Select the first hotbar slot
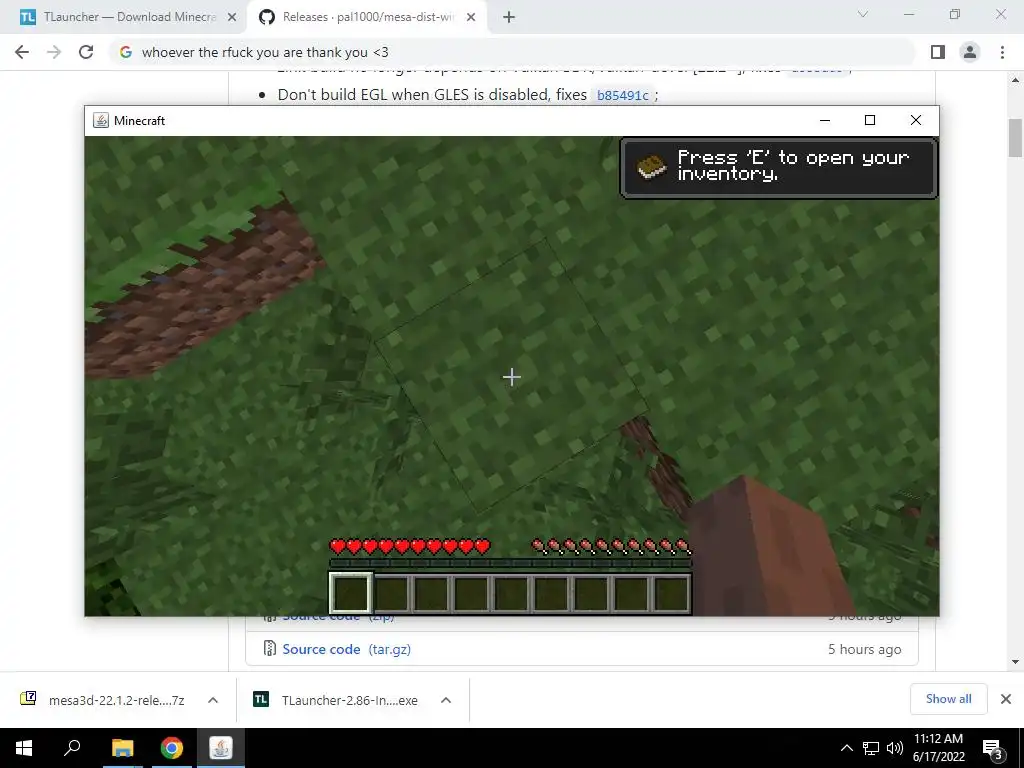1024x768 pixels. (x=351, y=593)
